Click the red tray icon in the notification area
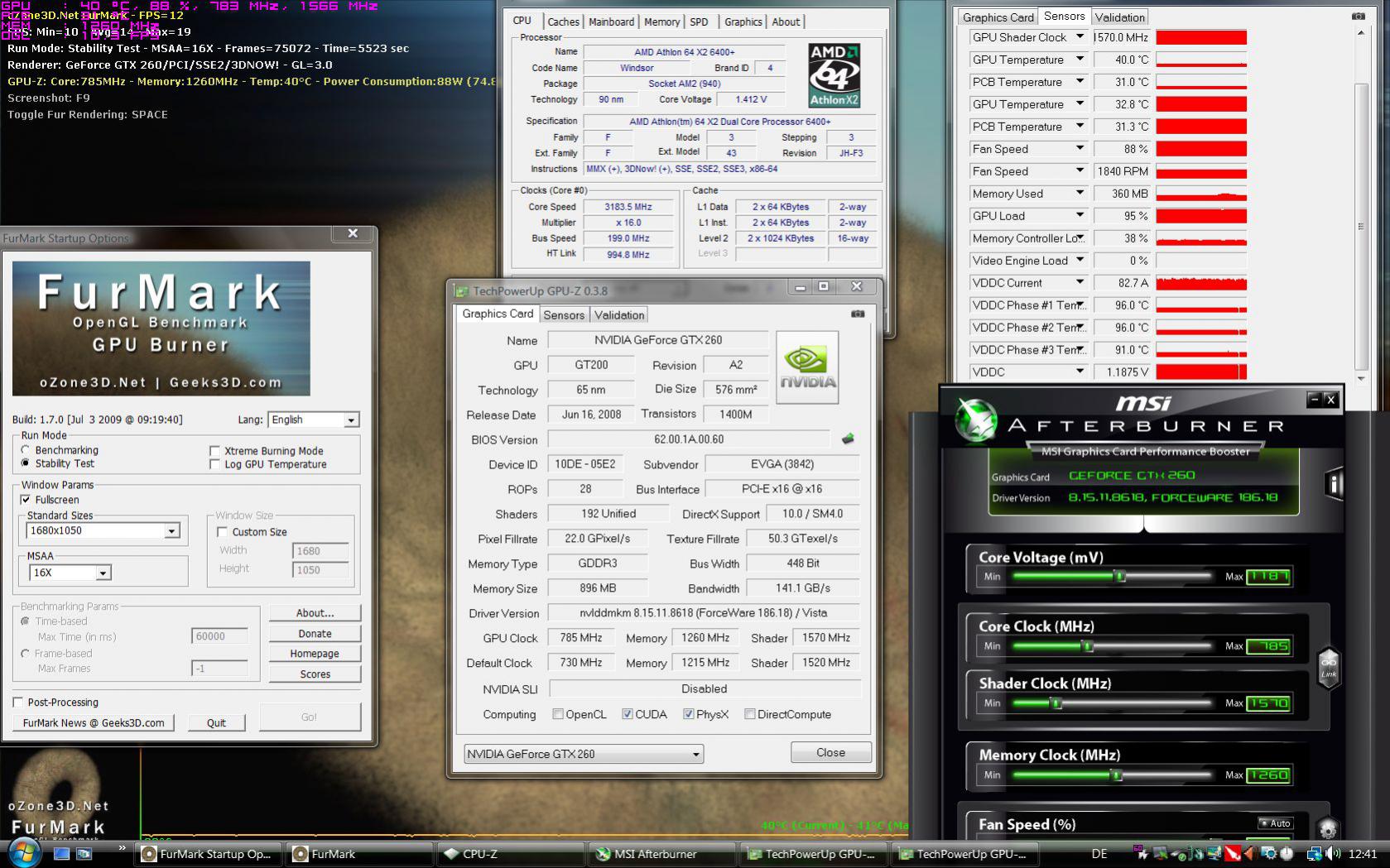This screenshot has height=868, width=1390. pyautogui.click(x=1233, y=853)
